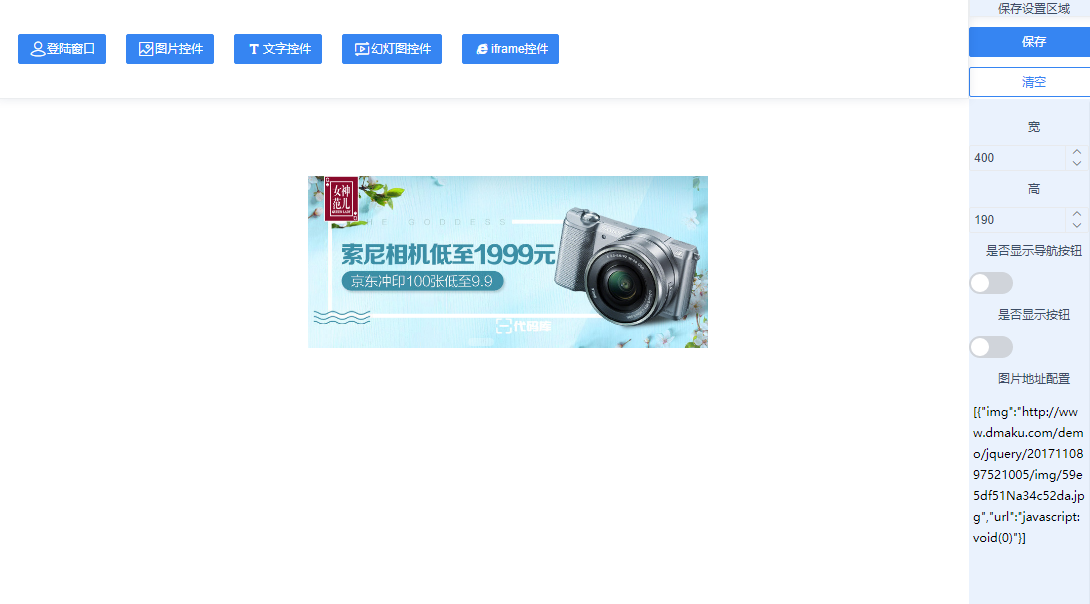Toggle 是否显示导航按钮 switch on

[991, 283]
